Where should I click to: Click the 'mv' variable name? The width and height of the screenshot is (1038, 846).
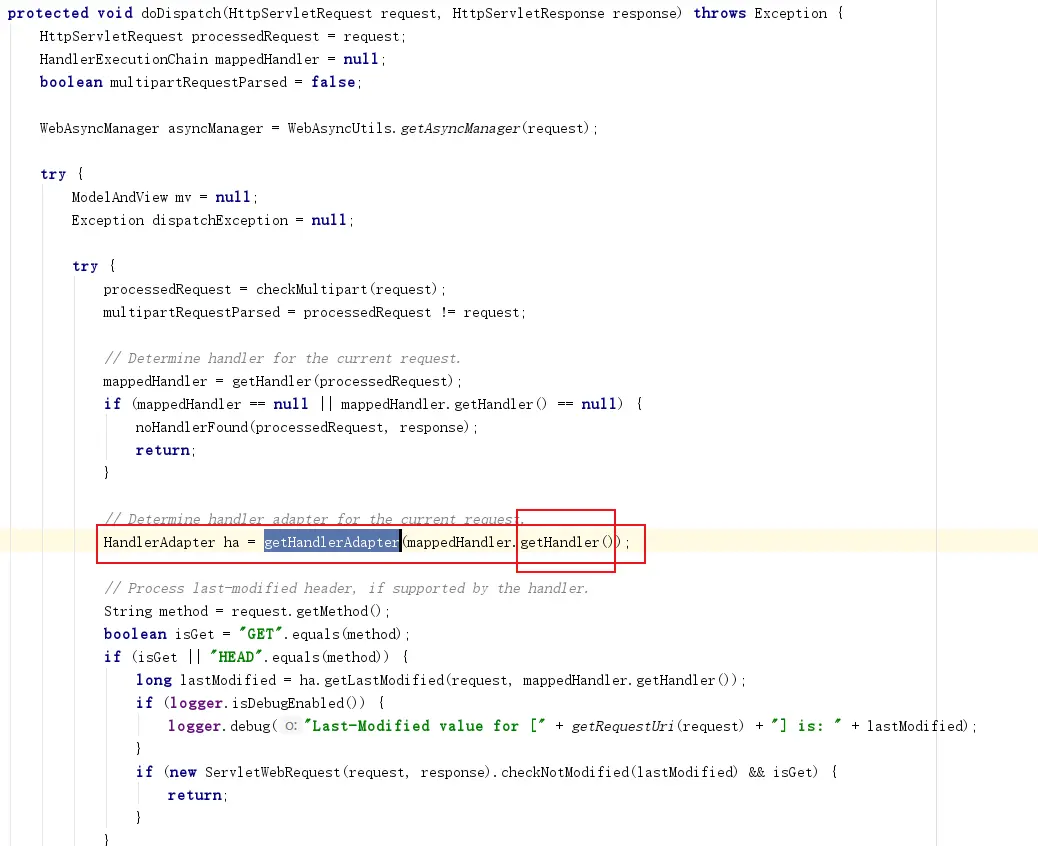(x=183, y=197)
